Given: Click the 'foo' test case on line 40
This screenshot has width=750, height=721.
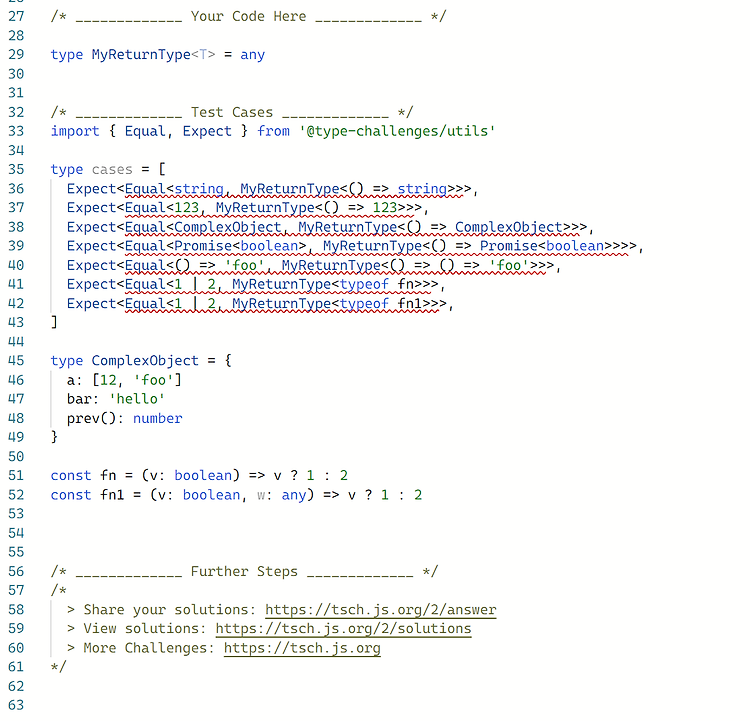Looking at the screenshot, I should 313,266.
